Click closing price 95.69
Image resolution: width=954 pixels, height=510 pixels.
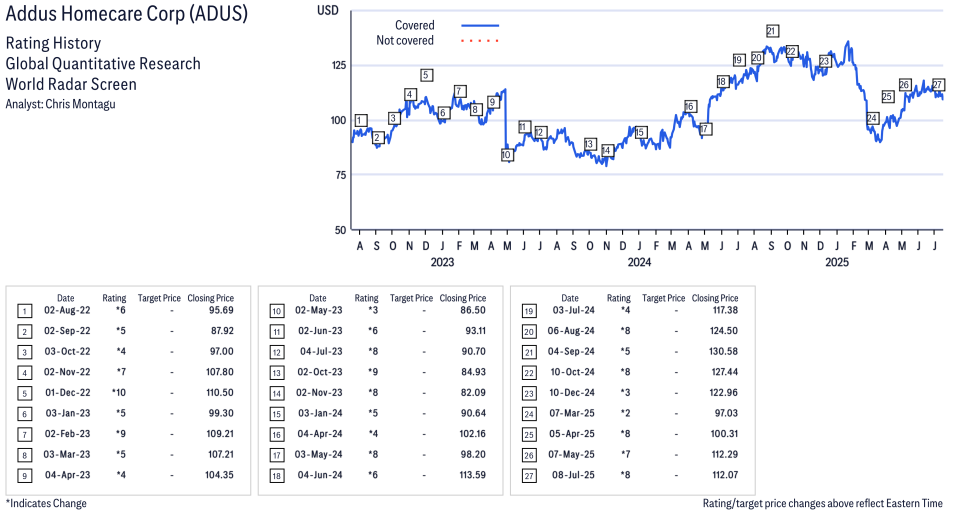coord(220,310)
